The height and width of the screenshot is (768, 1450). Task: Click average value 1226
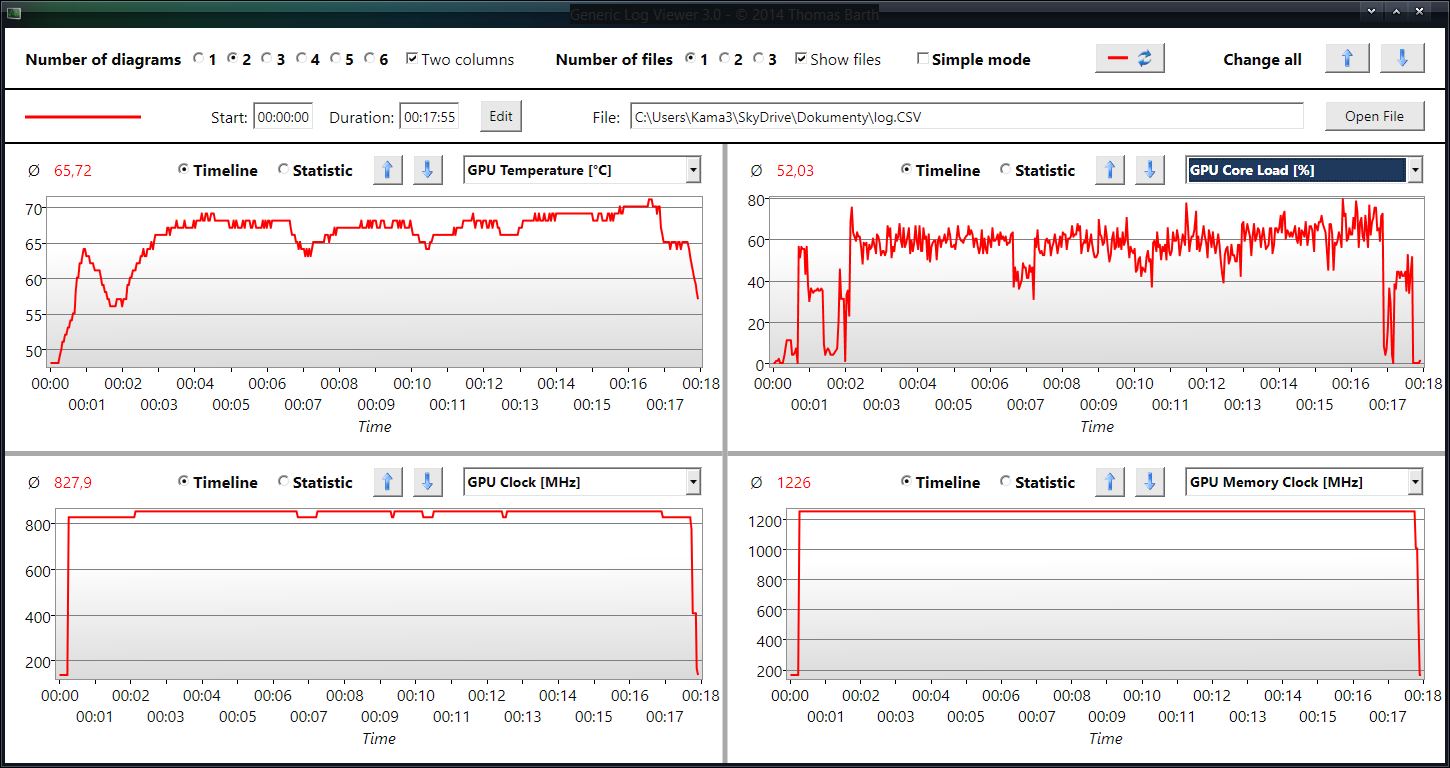(x=794, y=483)
